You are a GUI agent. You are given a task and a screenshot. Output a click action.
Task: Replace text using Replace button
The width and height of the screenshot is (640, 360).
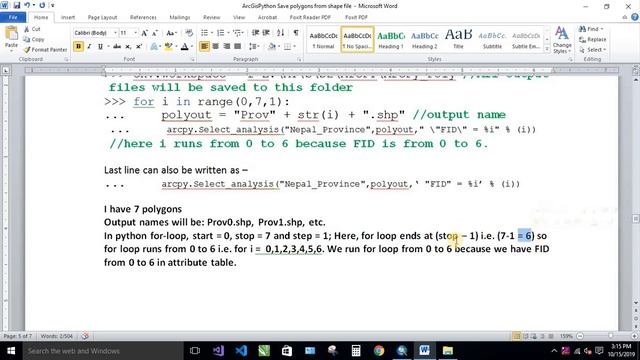click(592, 40)
